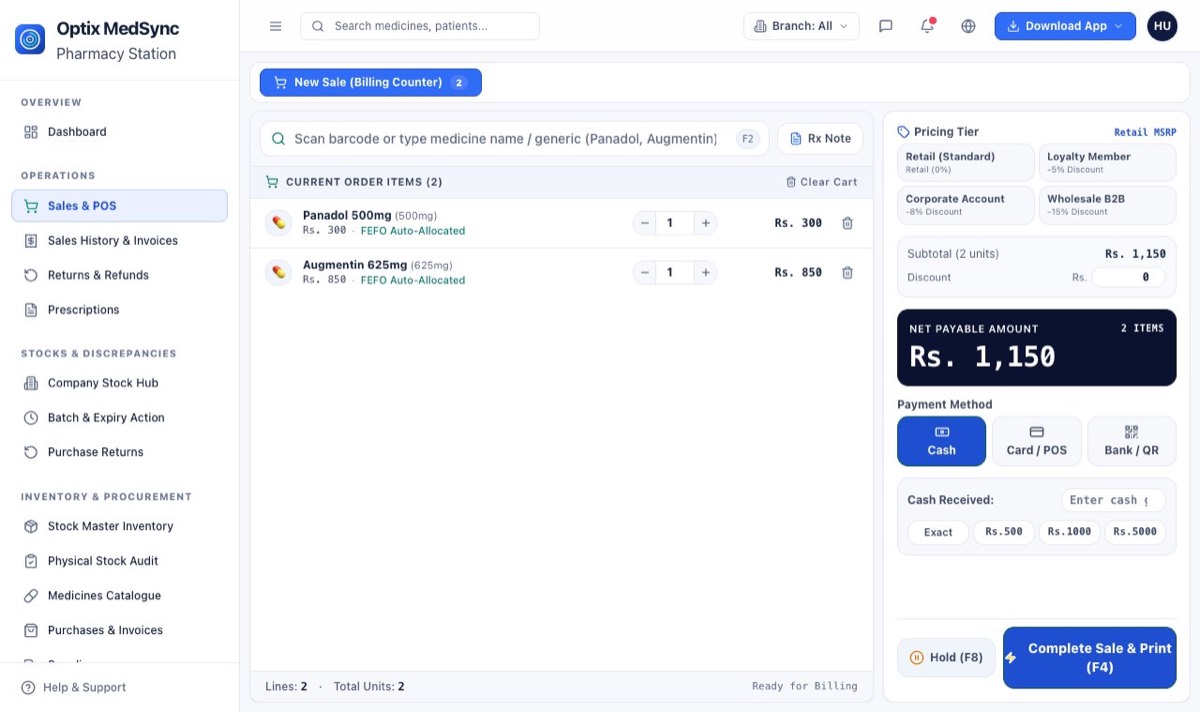Open Sales & POS in the sidebar

[119, 206]
